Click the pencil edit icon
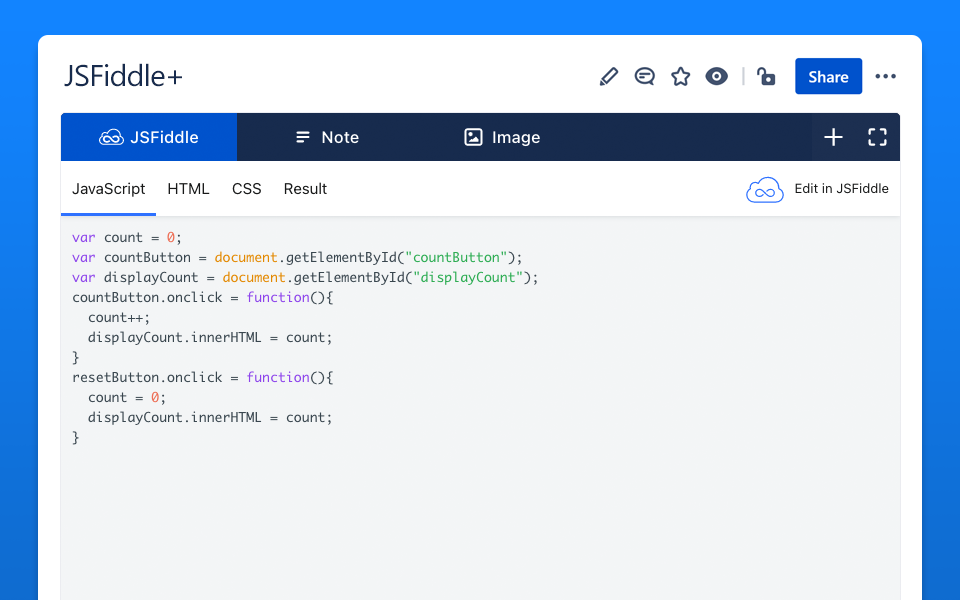Image resolution: width=960 pixels, height=600 pixels. point(609,77)
